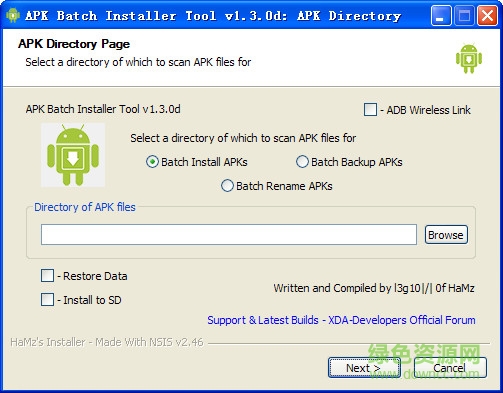
Task: Tick the Restore Data checkbox
Action: tap(47, 276)
